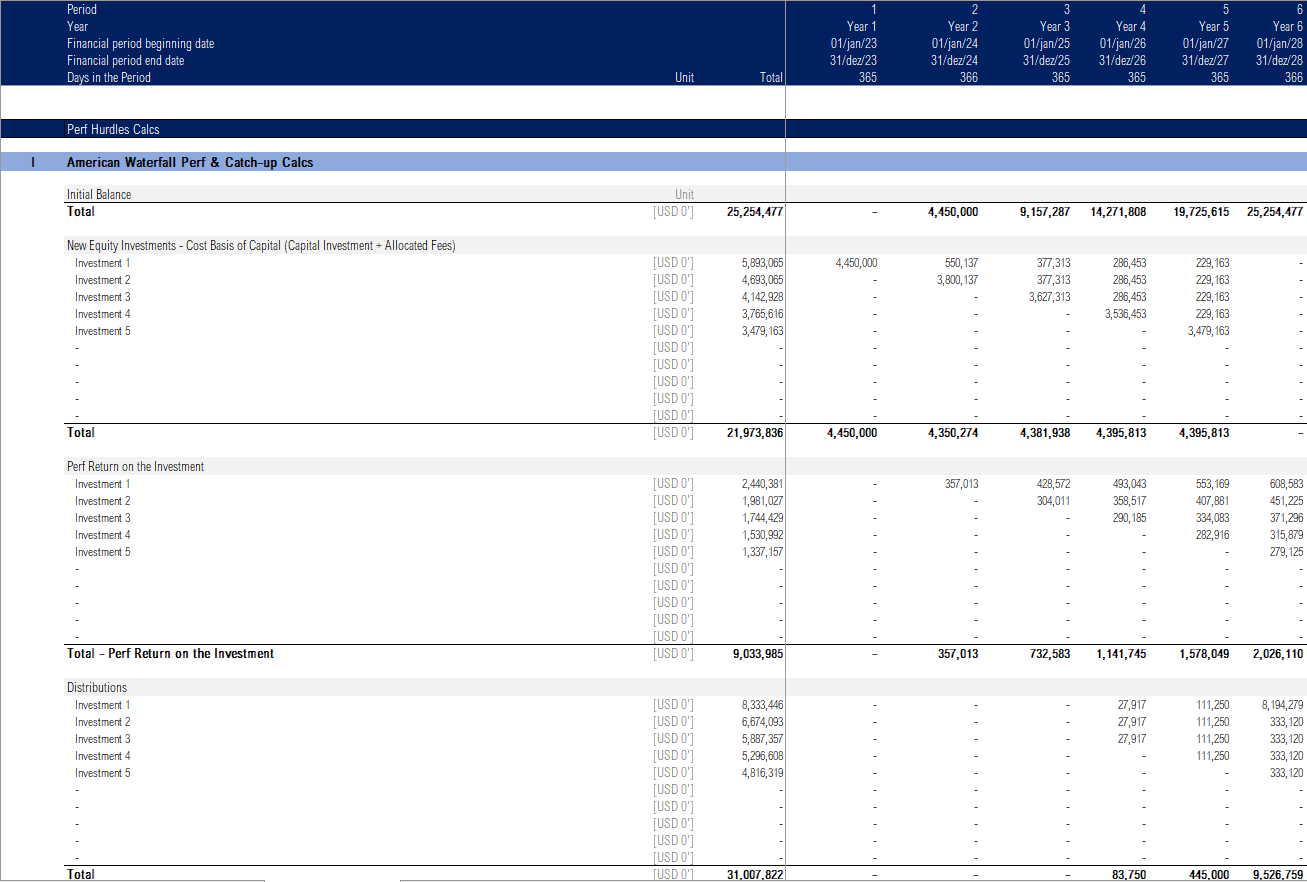This screenshot has width=1307, height=882.
Task: Click the 3,536,453 cell for Investment 4
Action: coord(1125,314)
